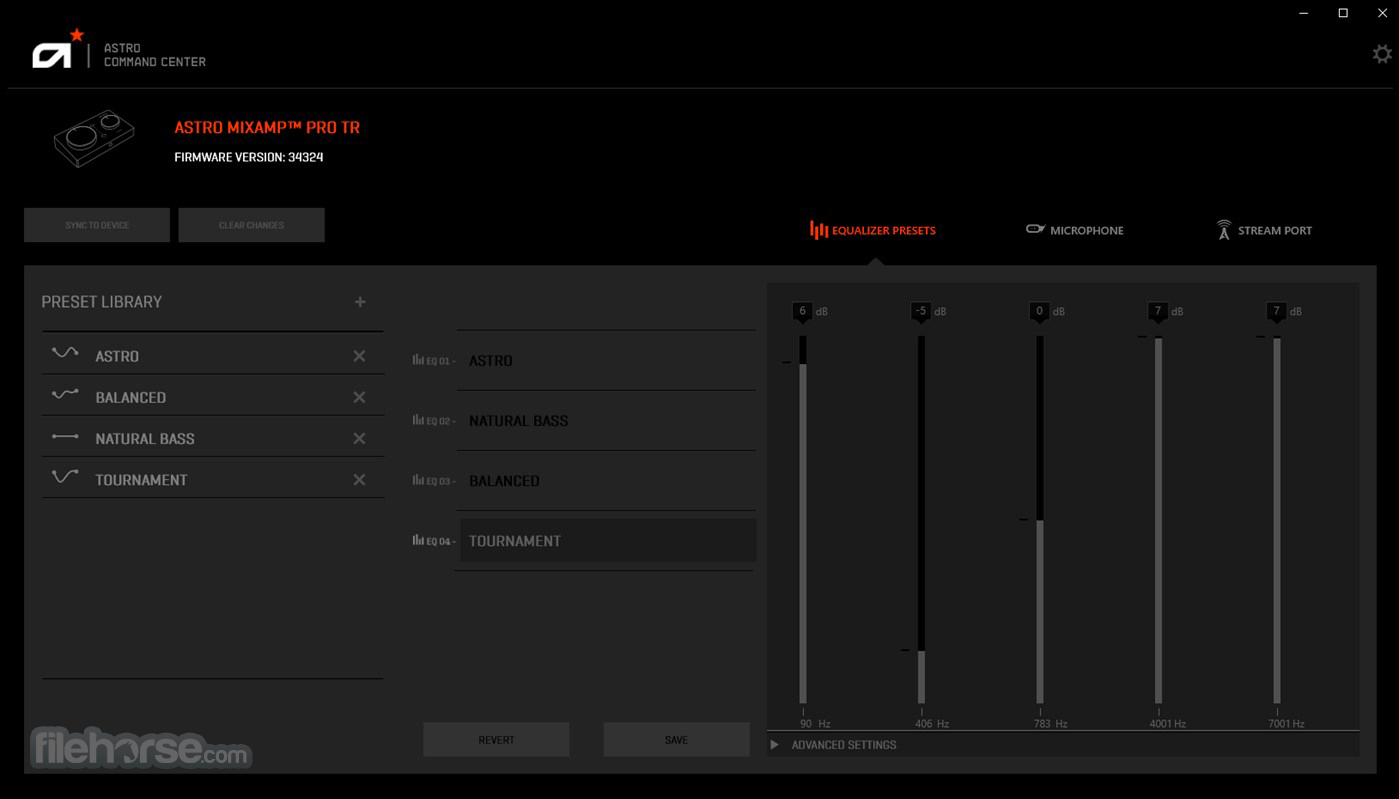Click the EQ 03 slot bars icon
Image resolution: width=1399 pixels, height=799 pixels.
418,480
